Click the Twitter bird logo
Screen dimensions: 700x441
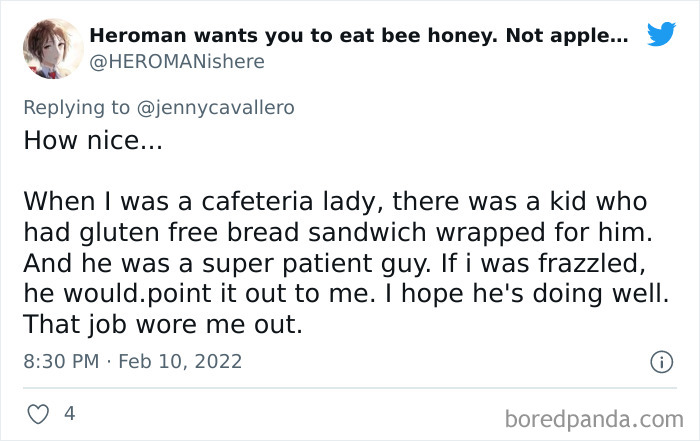click(x=661, y=35)
